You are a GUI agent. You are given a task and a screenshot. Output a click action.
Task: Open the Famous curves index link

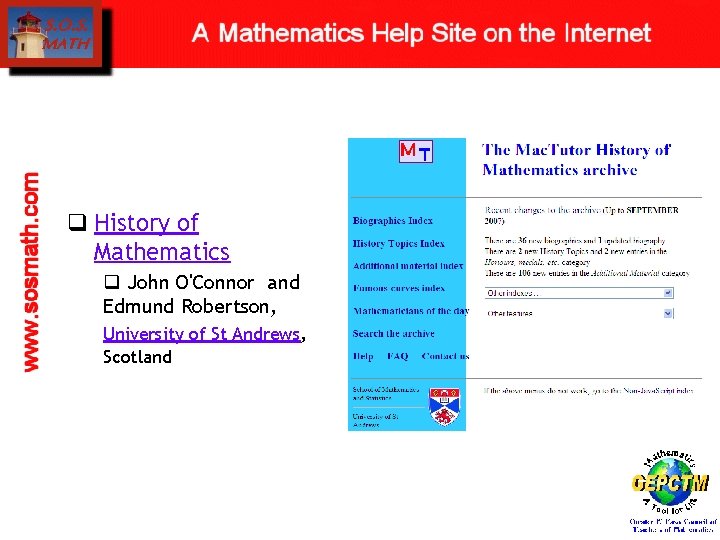[x=399, y=288]
